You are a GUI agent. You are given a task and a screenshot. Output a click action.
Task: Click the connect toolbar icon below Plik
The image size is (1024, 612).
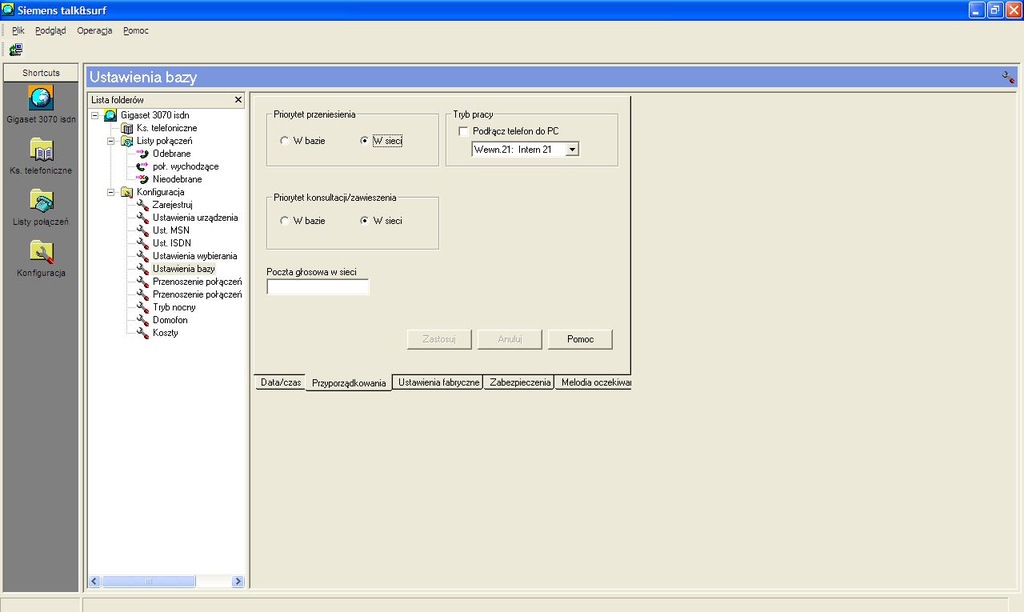16,50
